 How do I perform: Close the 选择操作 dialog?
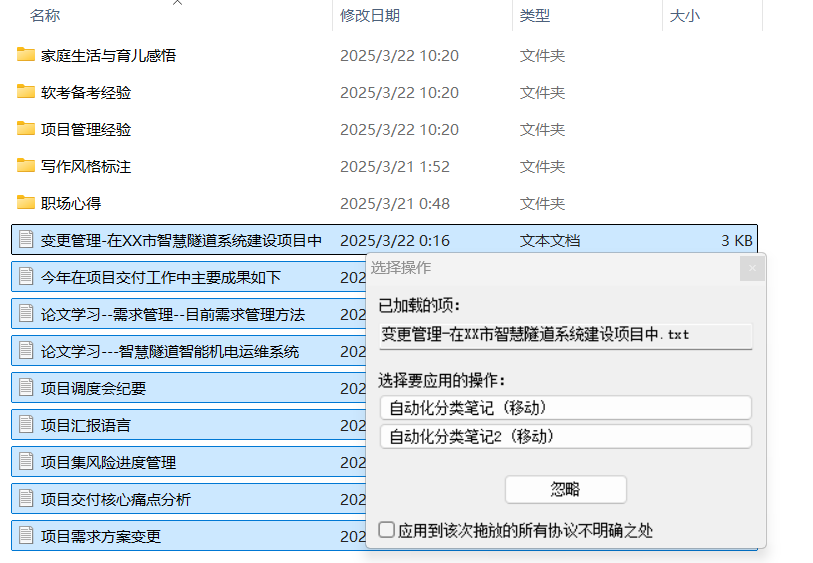752,268
